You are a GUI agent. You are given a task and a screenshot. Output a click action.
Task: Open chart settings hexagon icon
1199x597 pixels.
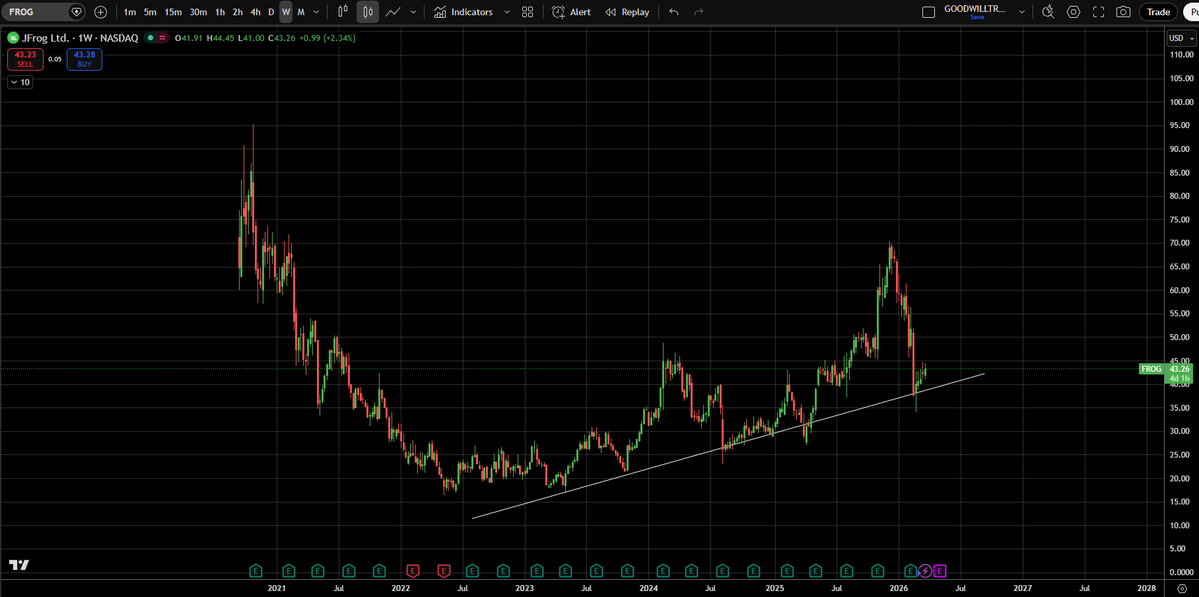[x=1074, y=12]
